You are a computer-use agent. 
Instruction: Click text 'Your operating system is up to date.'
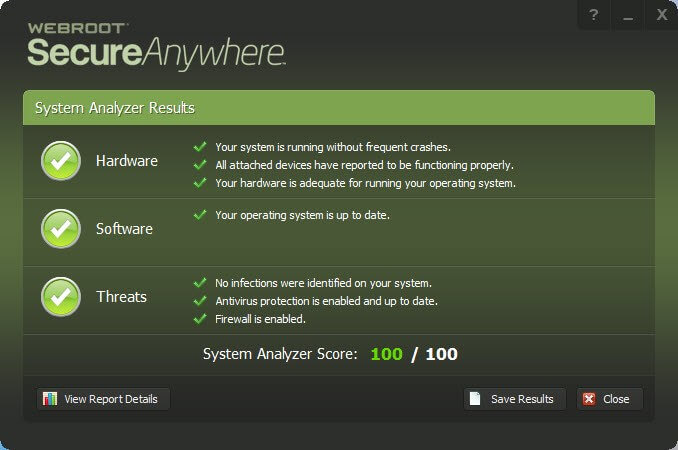click(303, 215)
